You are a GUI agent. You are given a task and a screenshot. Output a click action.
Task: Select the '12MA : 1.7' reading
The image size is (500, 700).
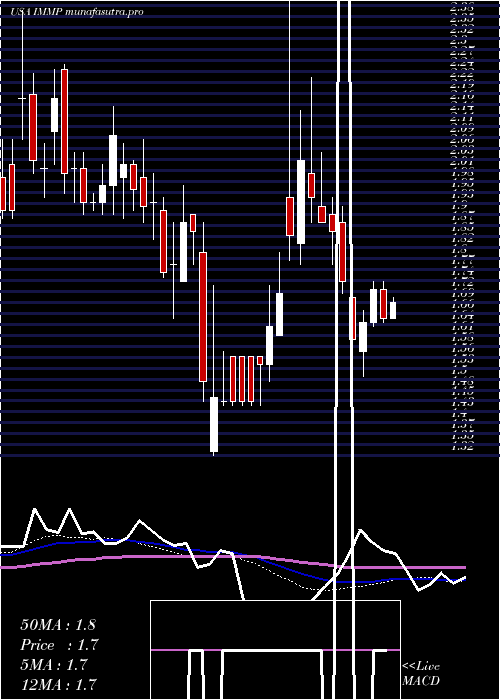58,684
